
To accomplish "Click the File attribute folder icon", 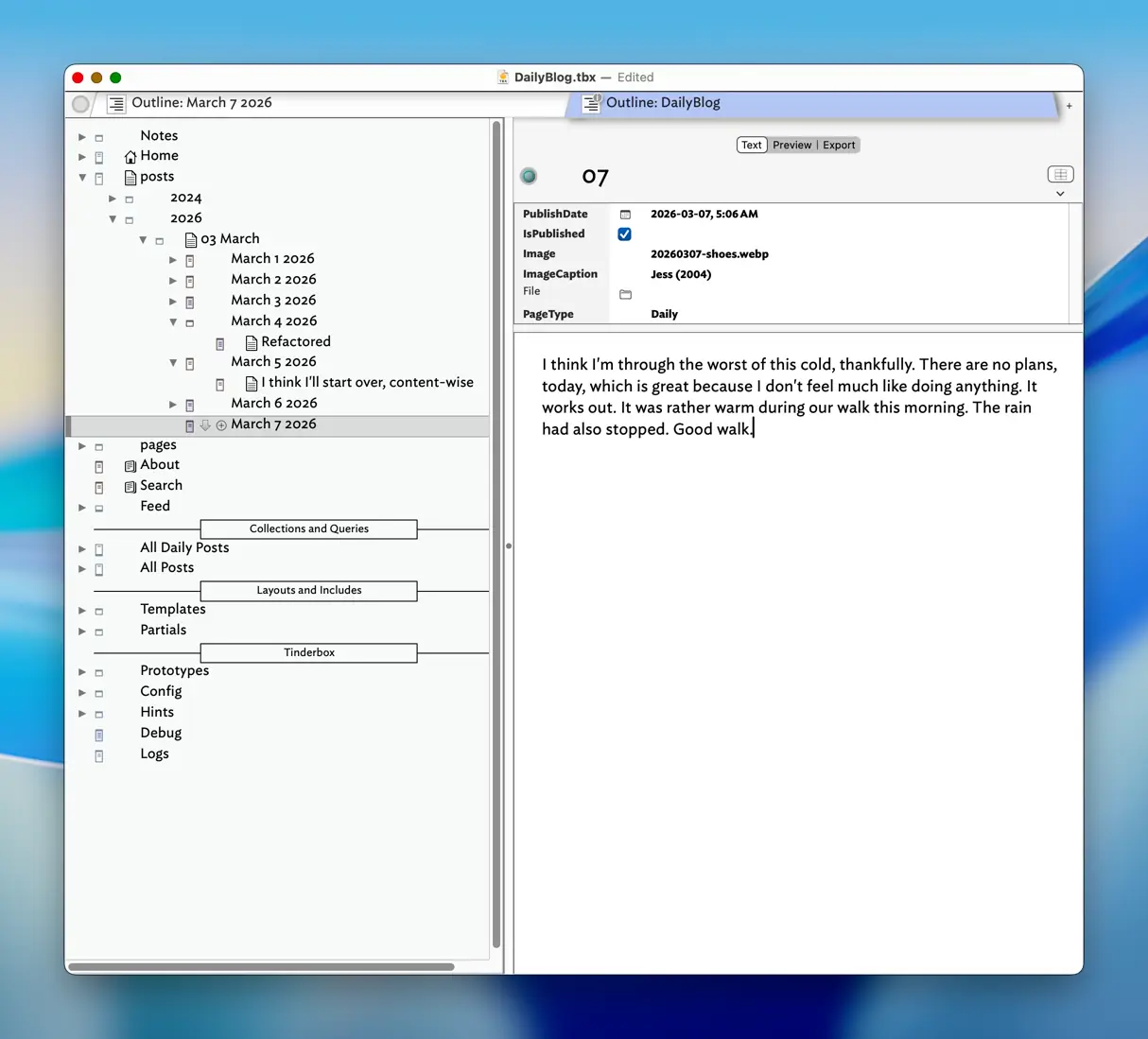I will click(625, 295).
